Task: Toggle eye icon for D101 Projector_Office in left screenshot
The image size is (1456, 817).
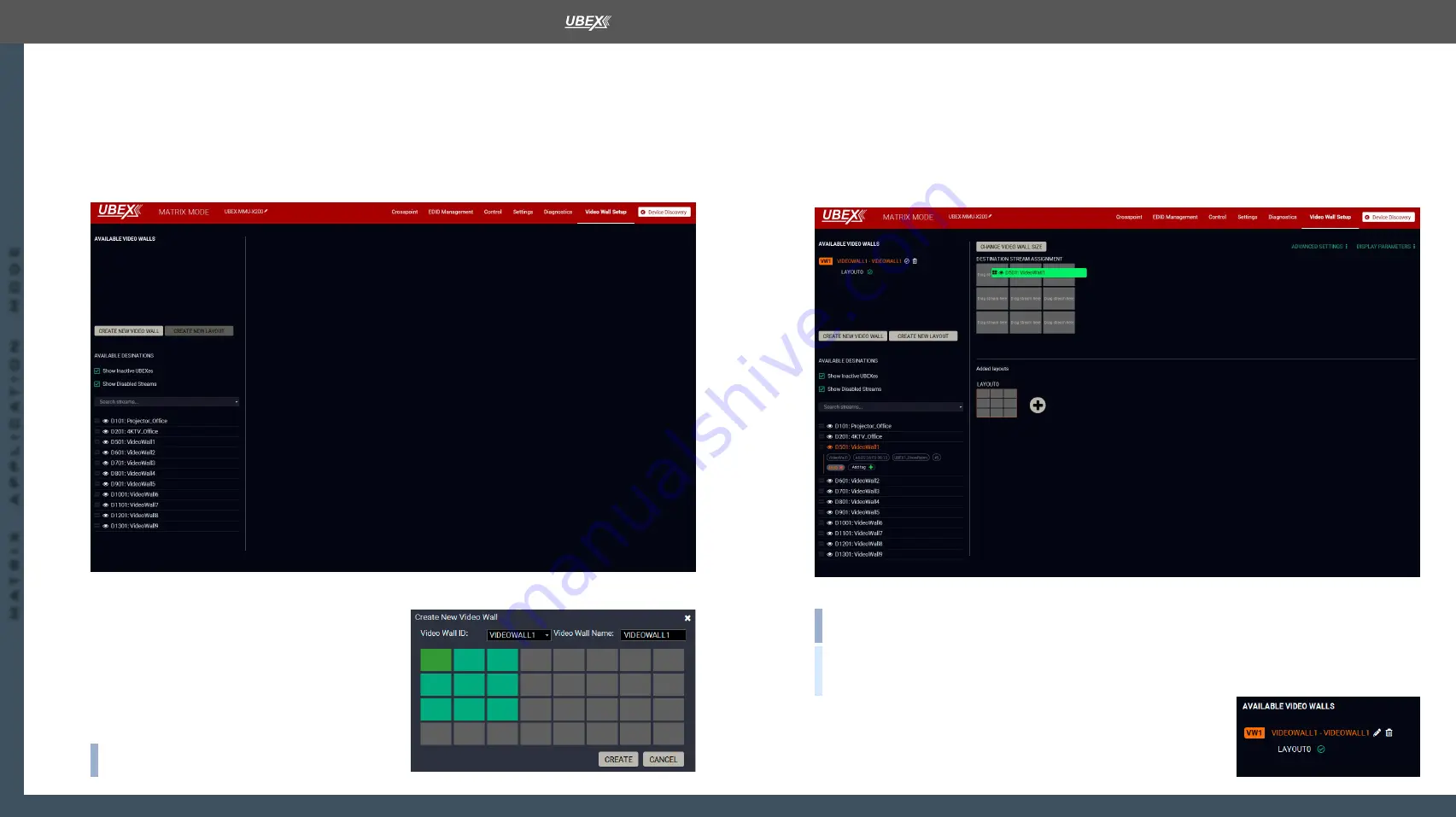Action: tap(106, 421)
